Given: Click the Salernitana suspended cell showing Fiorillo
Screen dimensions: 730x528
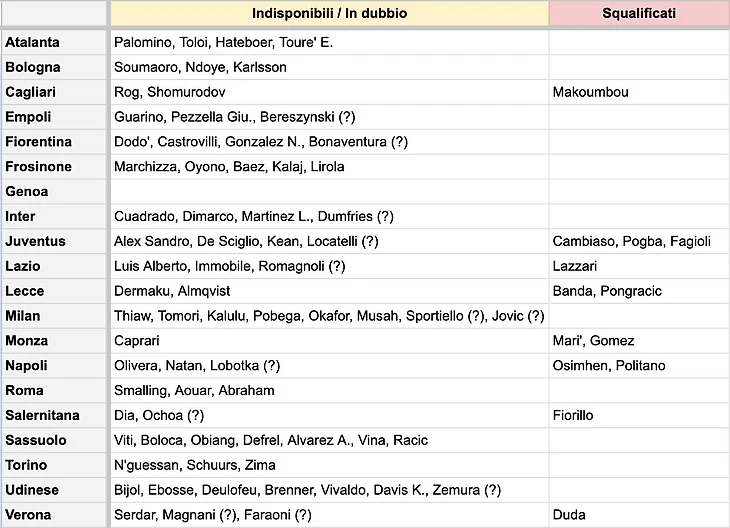Looking at the screenshot, I should tap(639, 415).
